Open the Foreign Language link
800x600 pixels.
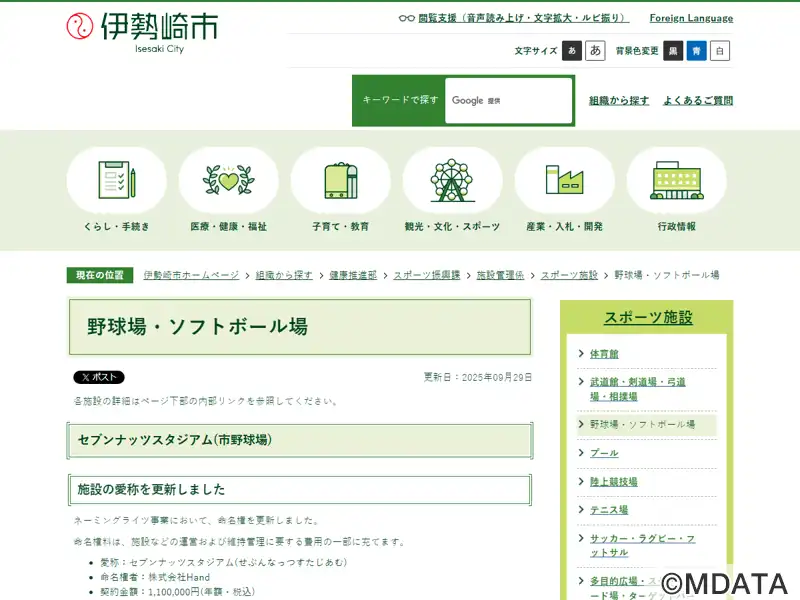pyautogui.click(x=691, y=18)
